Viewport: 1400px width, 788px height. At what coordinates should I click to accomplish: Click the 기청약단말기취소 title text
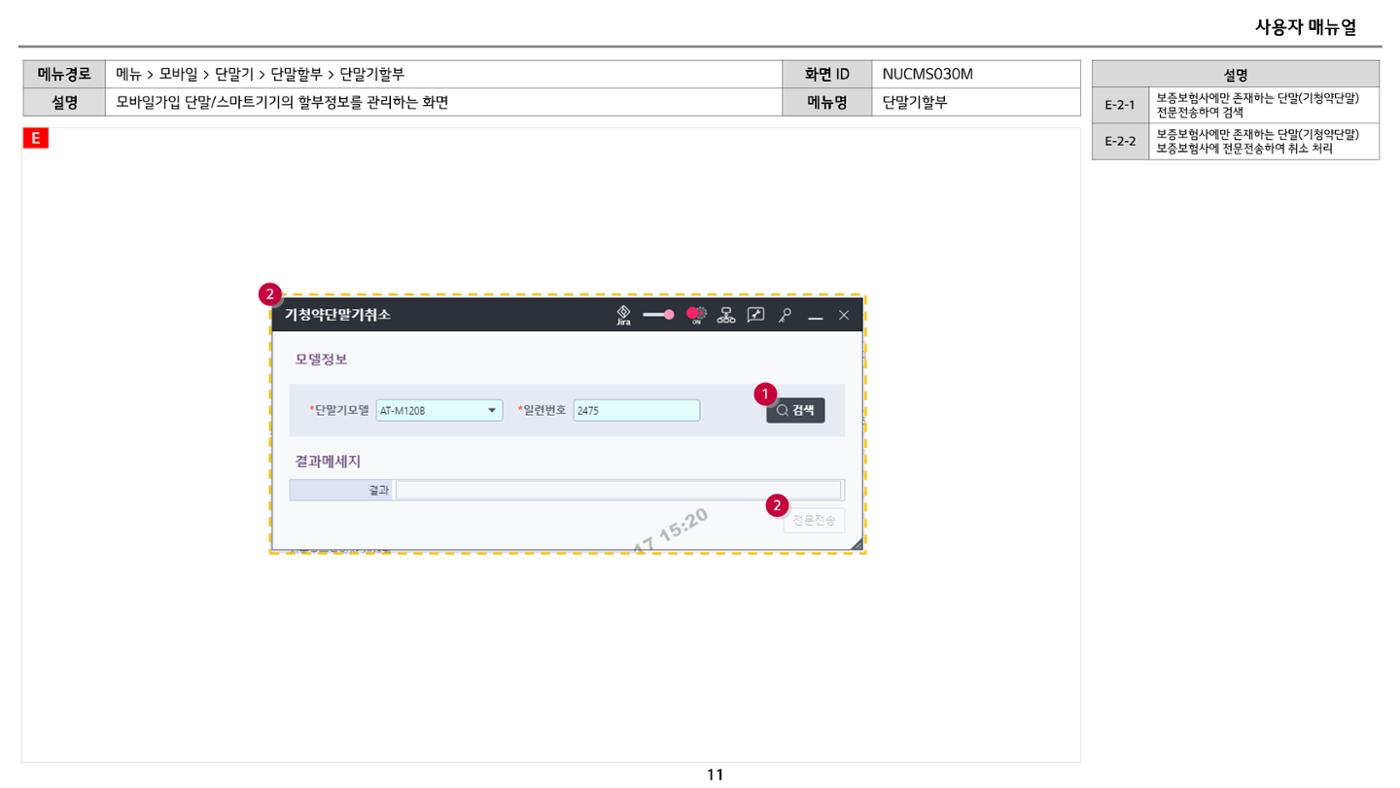338,315
